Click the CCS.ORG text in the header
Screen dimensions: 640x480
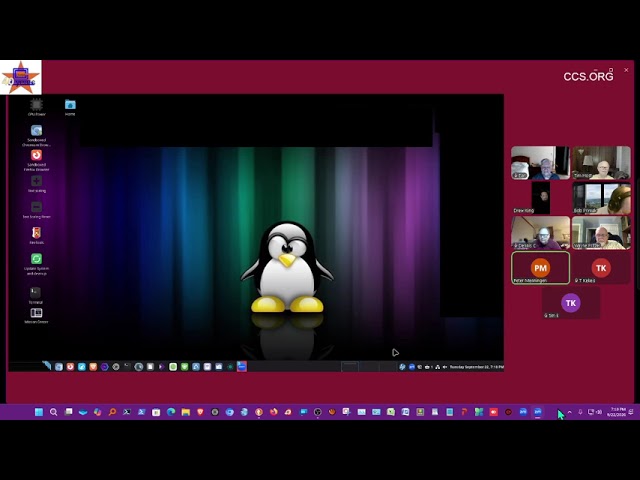(588, 77)
